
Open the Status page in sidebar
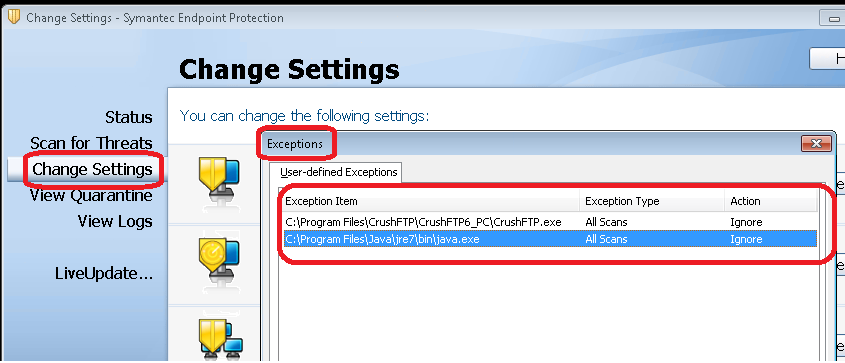pyautogui.click(x=129, y=117)
